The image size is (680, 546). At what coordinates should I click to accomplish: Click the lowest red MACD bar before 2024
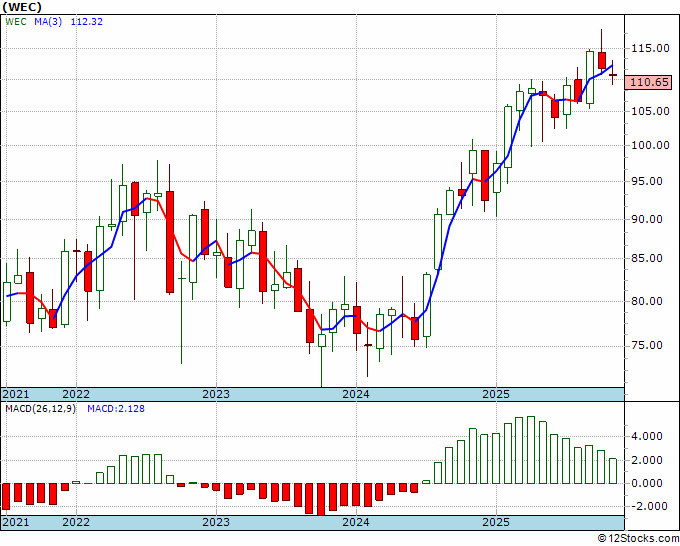[x=321, y=499]
